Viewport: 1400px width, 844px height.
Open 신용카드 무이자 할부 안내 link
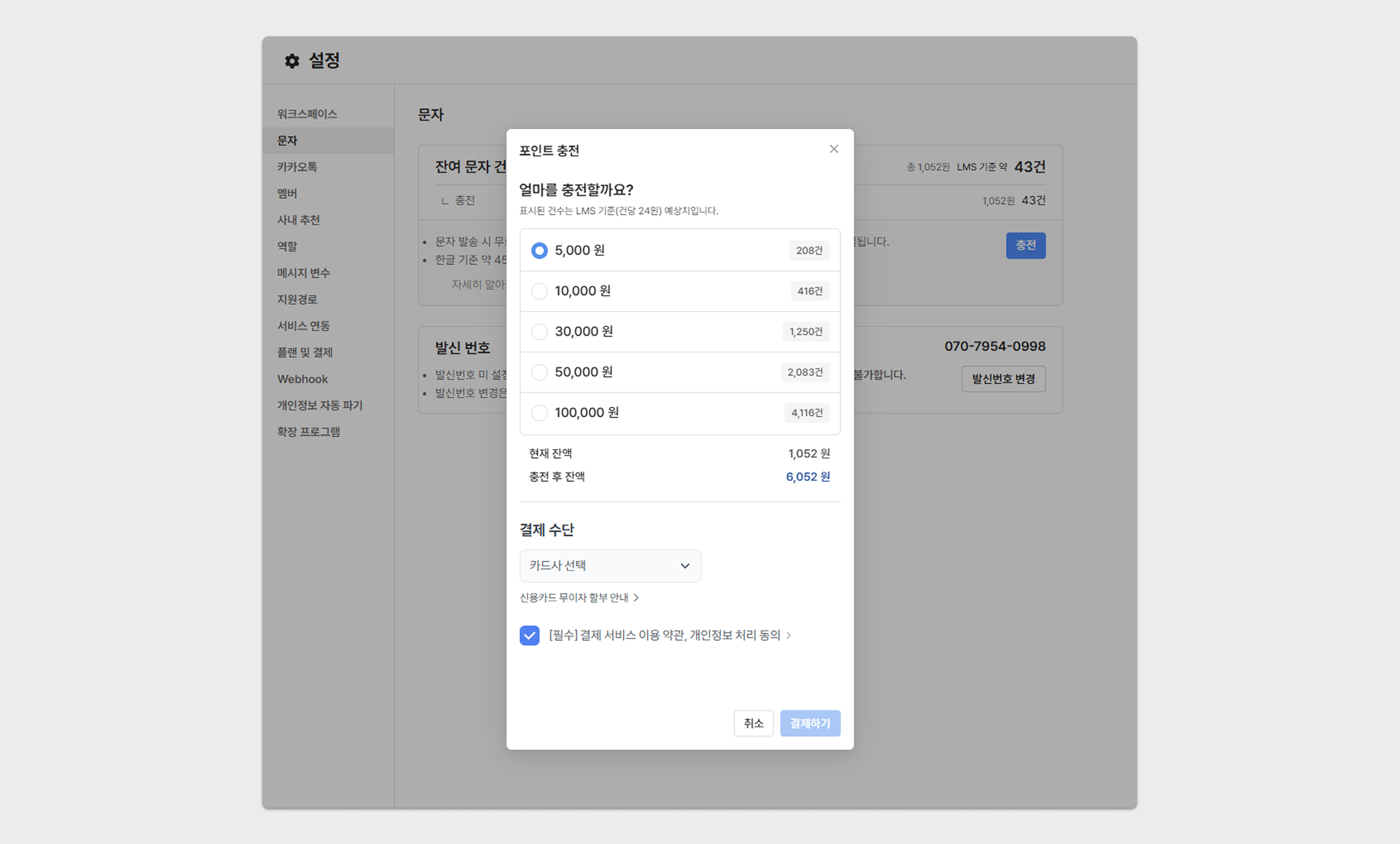[x=579, y=598]
